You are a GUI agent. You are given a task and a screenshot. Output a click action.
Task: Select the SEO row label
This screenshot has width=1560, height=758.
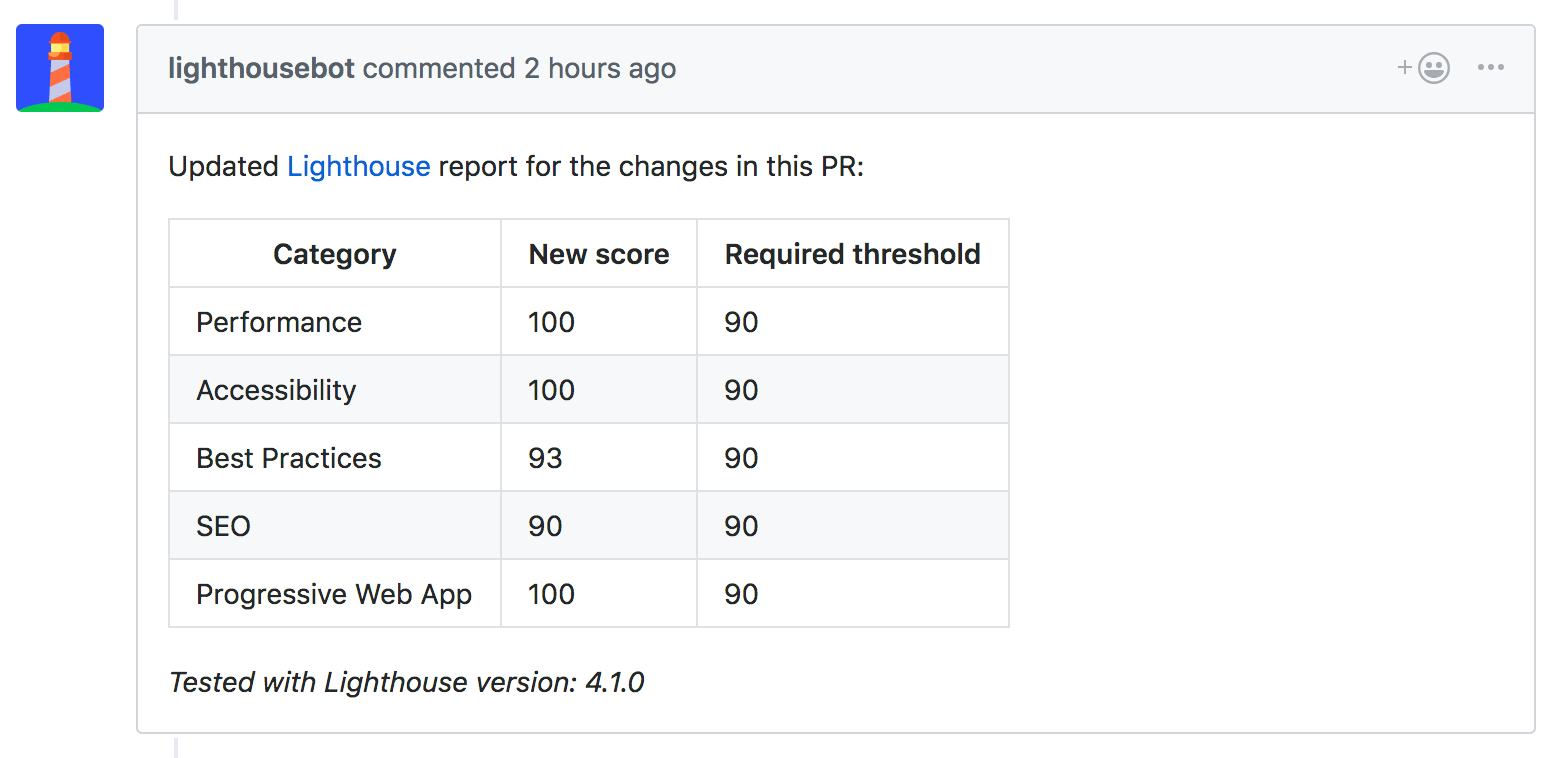224,526
